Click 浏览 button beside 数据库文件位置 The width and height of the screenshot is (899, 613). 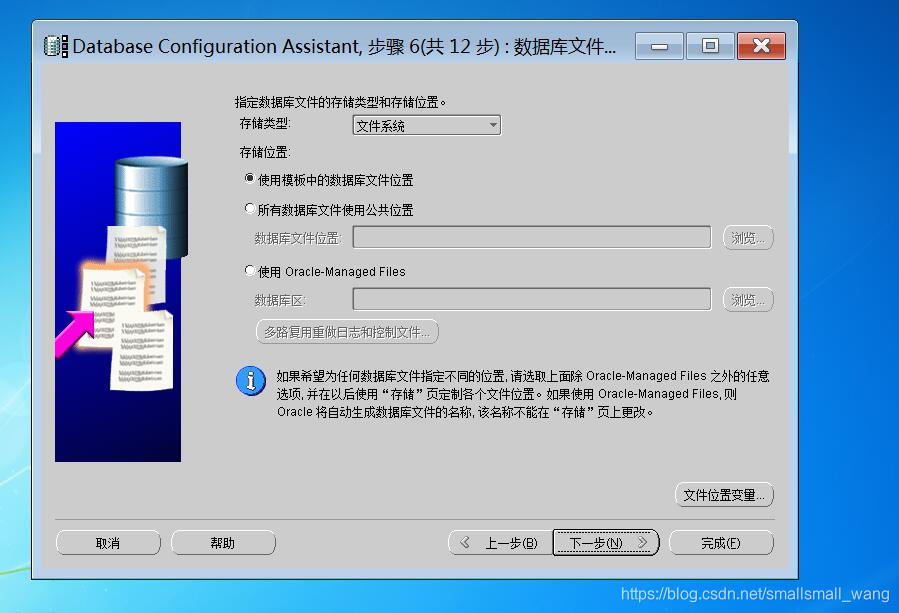(748, 237)
